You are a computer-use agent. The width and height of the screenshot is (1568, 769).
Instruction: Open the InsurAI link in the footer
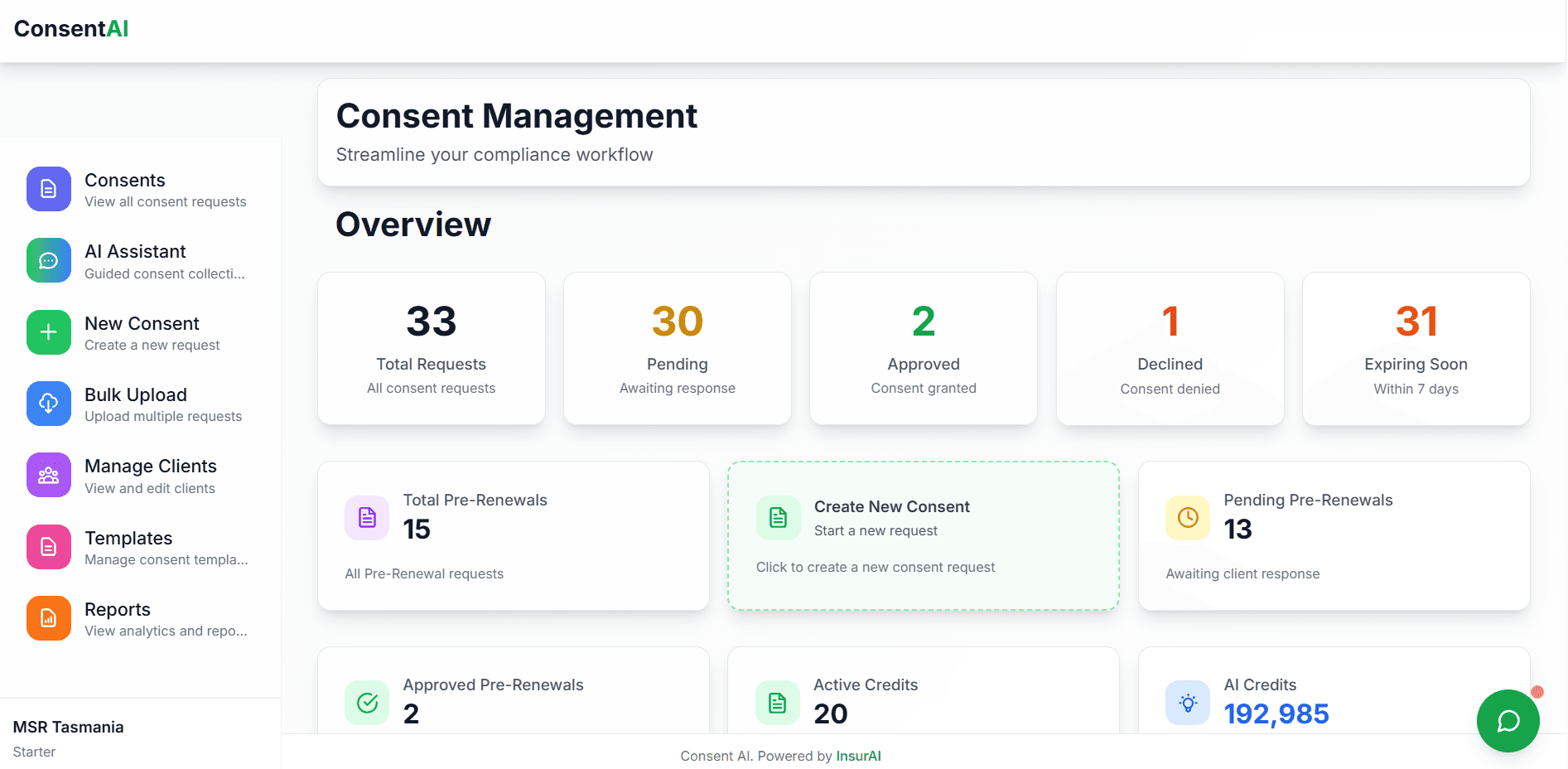click(x=858, y=756)
